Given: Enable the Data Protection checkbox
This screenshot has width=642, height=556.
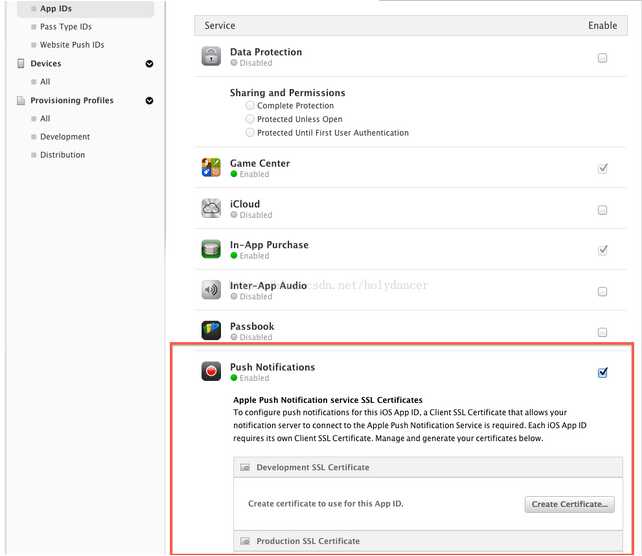Looking at the screenshot, I should pyautogui.click(x=602, y=58).
